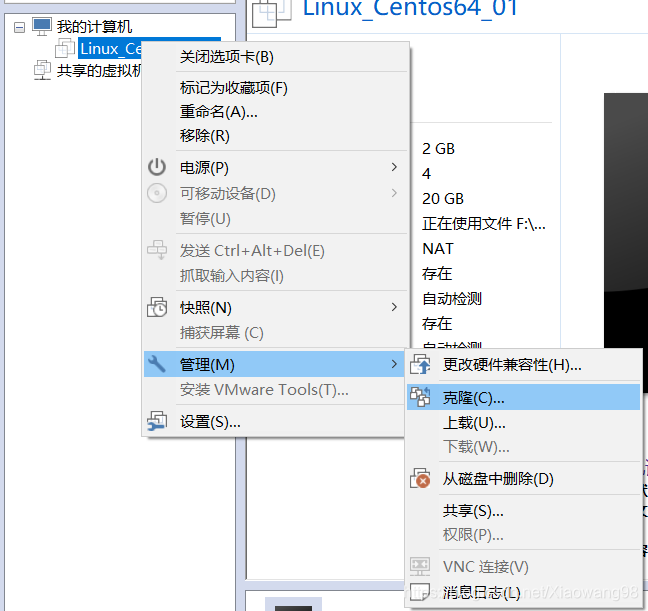Choose 关闭选项卡(B) from context menu
This screenshot has height=611, width=648.
[x=275, y=57]
